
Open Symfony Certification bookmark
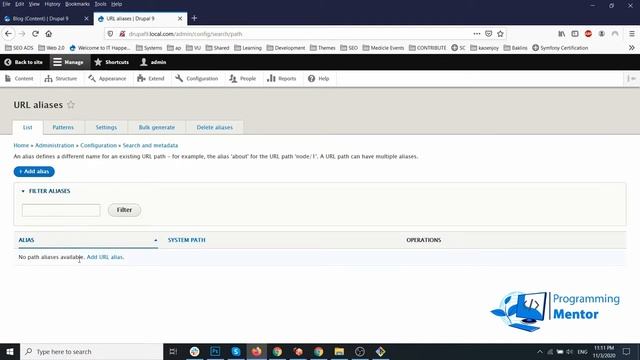(560, 48)
